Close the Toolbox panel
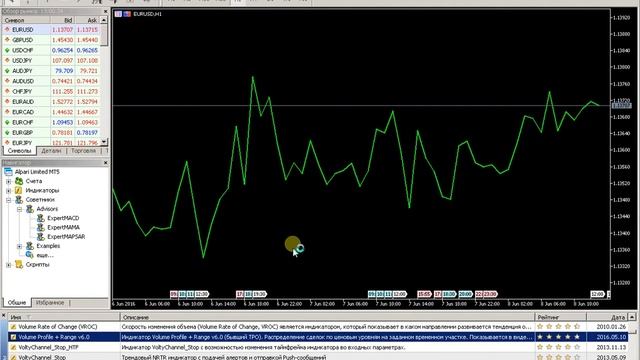Image resolution: width=640 pixels, height=360 pixels. (3, 316)
